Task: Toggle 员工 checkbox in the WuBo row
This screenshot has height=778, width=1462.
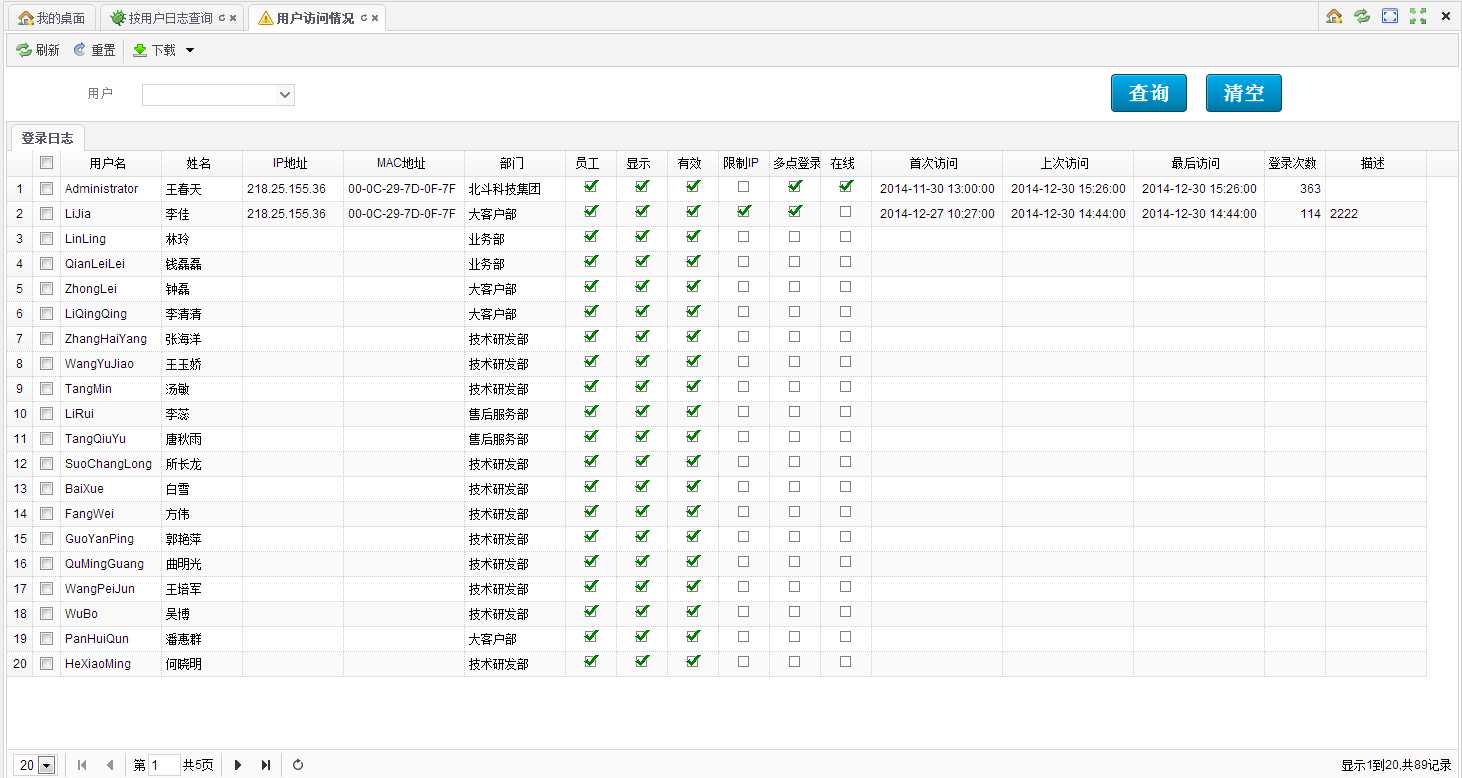Action: (x=591, y=611)
